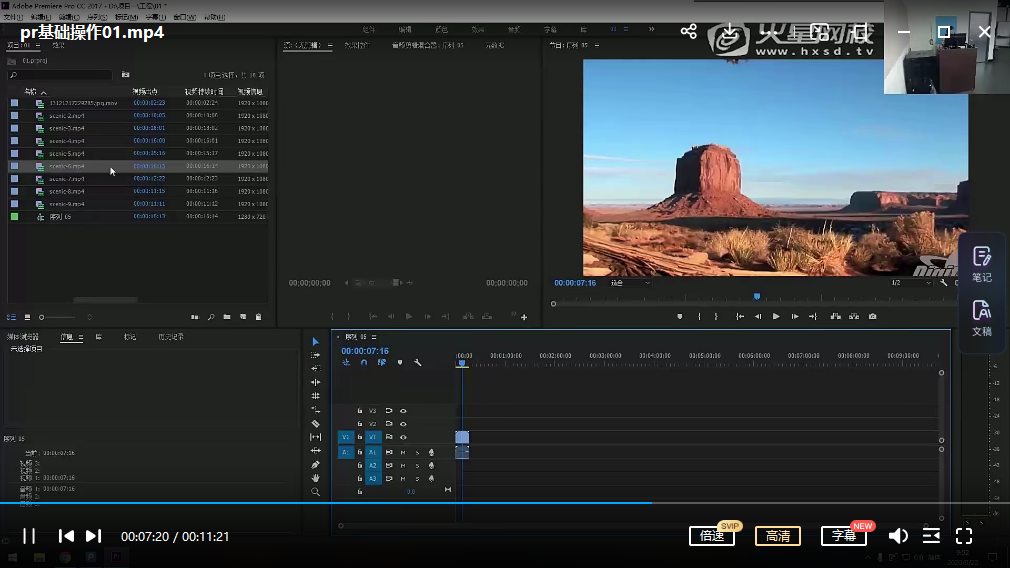Viewport: 1010px width, 568px height.
Task: Toggle V1 track output eye
Action: [403, 437]
